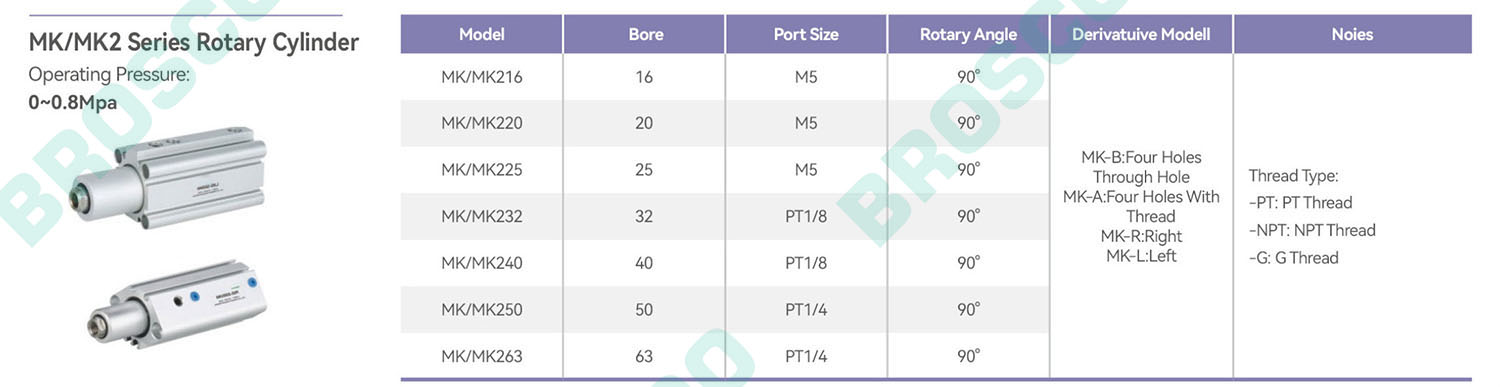This screenshot has width=1500, height=387.
Task: Select the Model column header
Action: click(482, 34)
